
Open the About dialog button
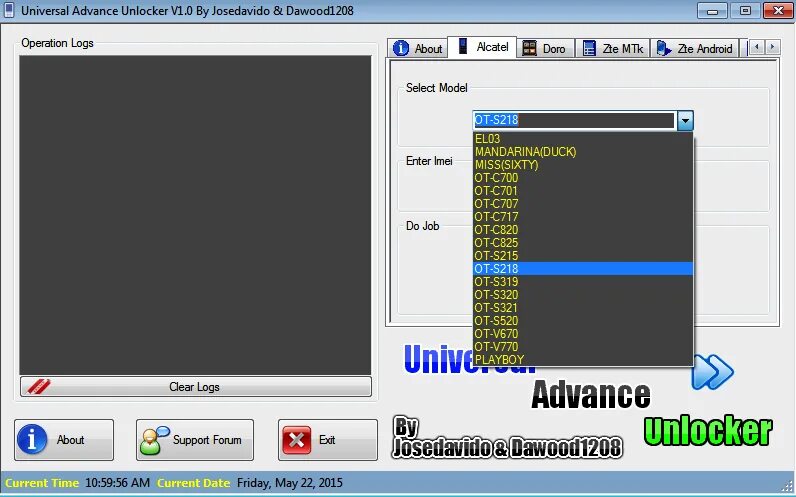(64, 440)
